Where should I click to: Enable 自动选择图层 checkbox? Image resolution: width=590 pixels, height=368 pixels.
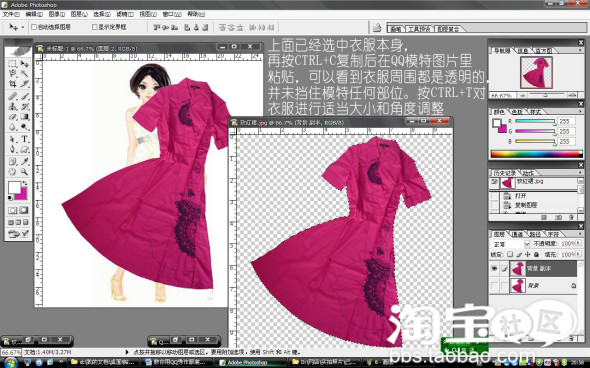[34, 27]
